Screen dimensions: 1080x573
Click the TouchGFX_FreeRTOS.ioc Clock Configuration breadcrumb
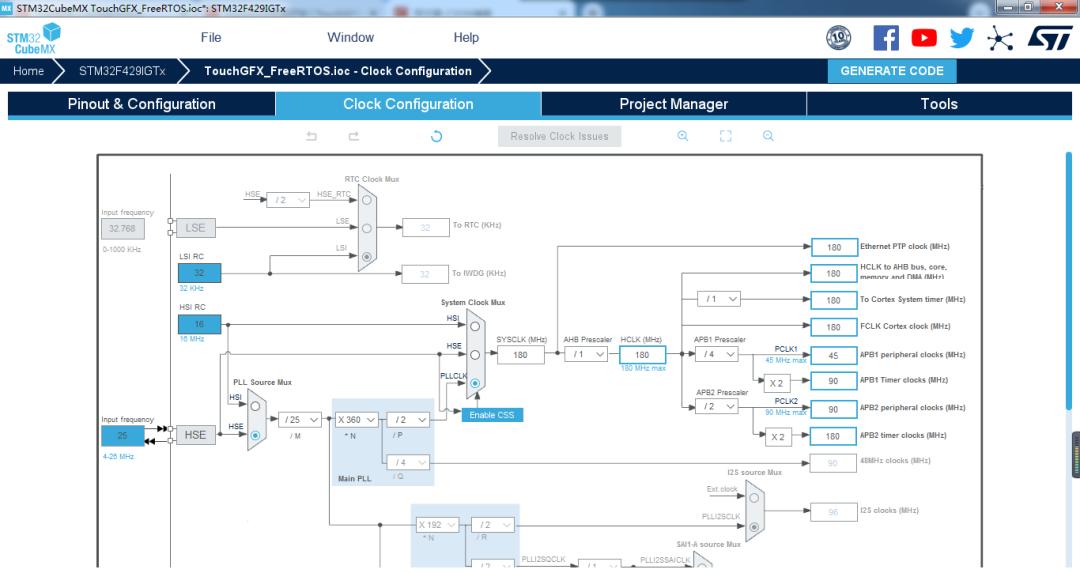tap(338, 71)
